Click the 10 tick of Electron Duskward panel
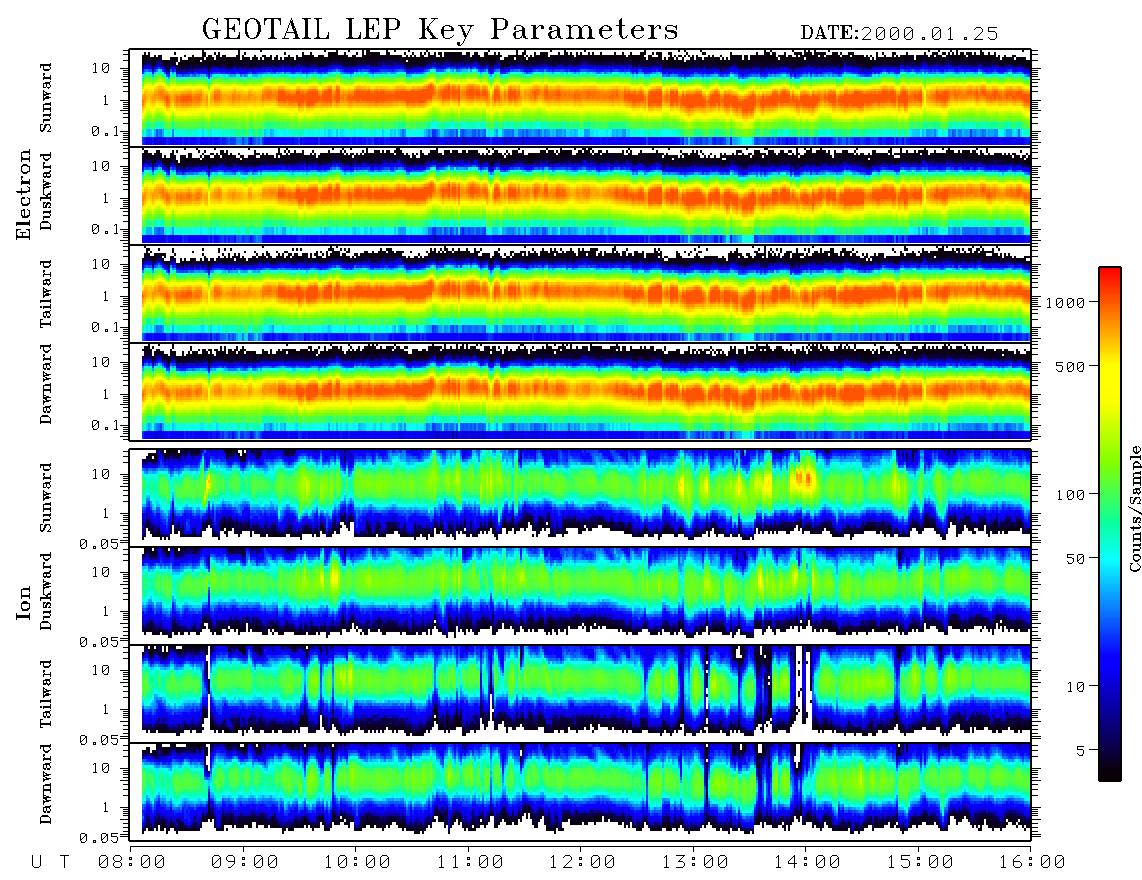The width and height of the screenshot is (1142, 880). pos(101,166)
